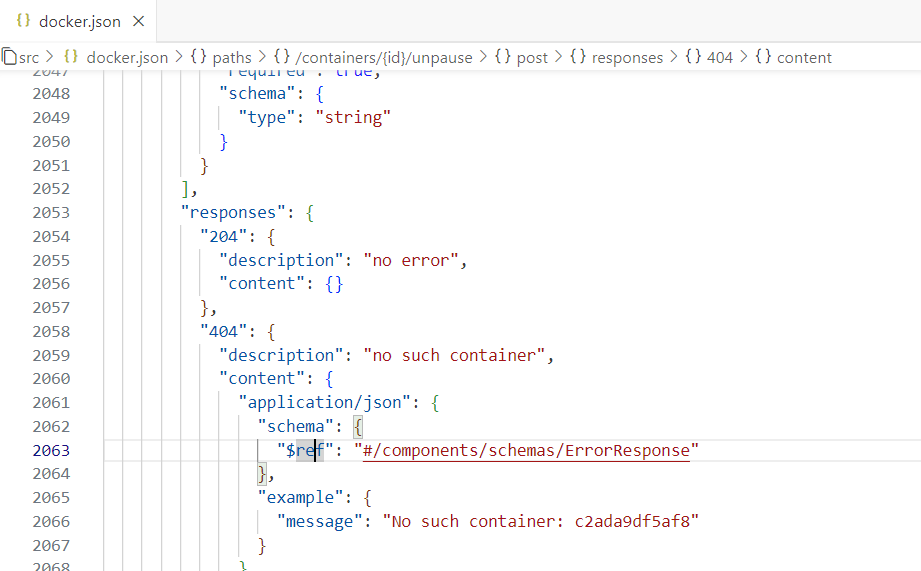The height and width of the screenshot is (571, 921).
Task: Open the paths breadcrumb segment
Action: [232, 58]
